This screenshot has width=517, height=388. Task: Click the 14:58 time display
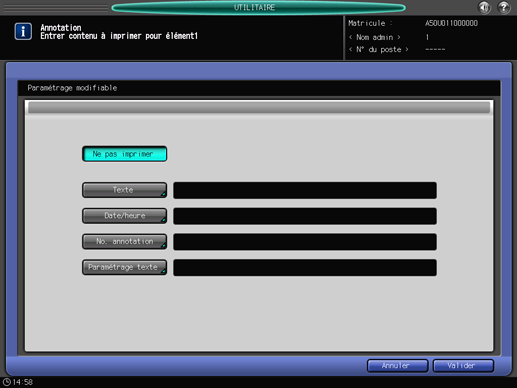(23, 382)
